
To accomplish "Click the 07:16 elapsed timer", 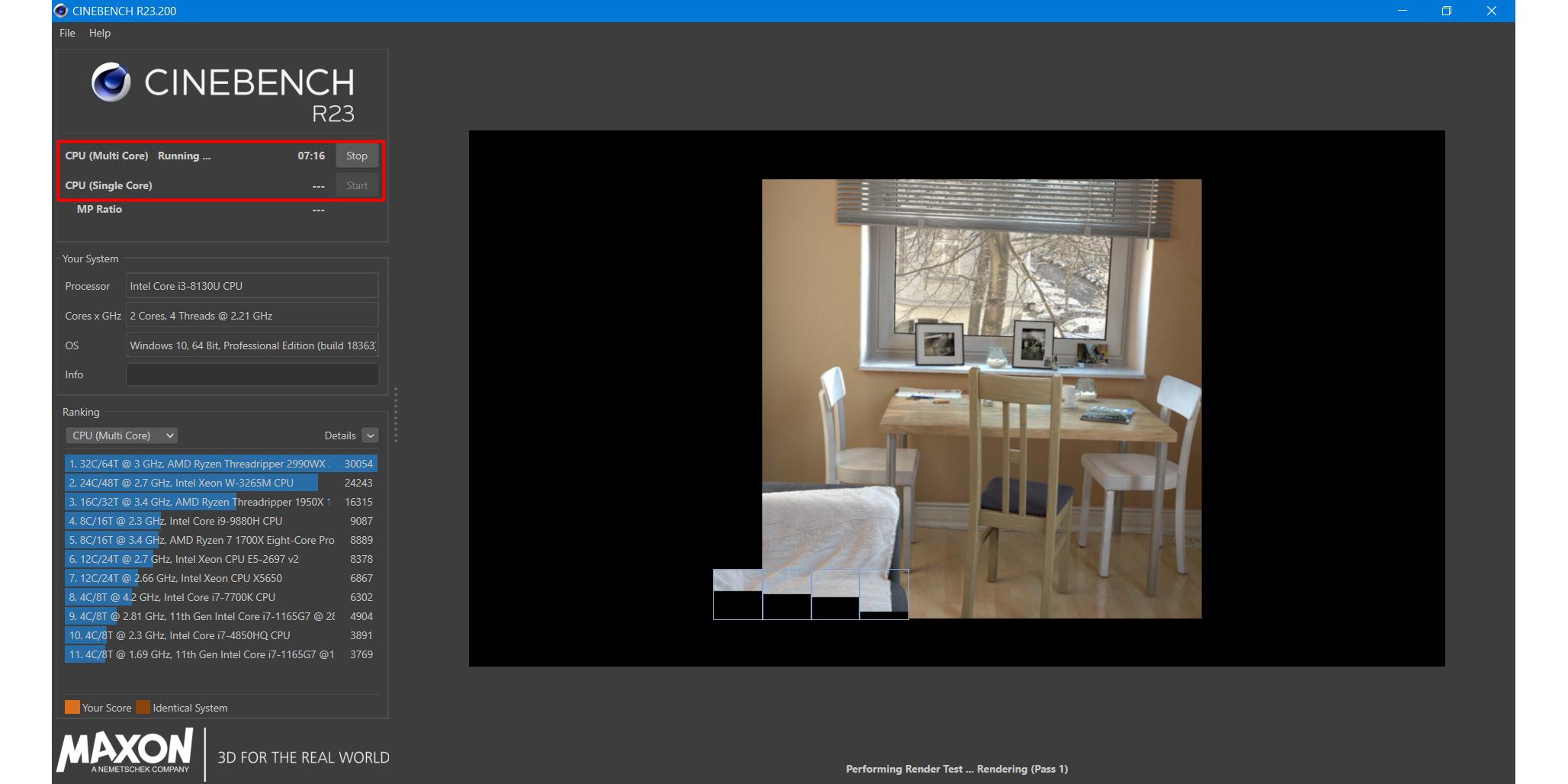I will 311,156.
